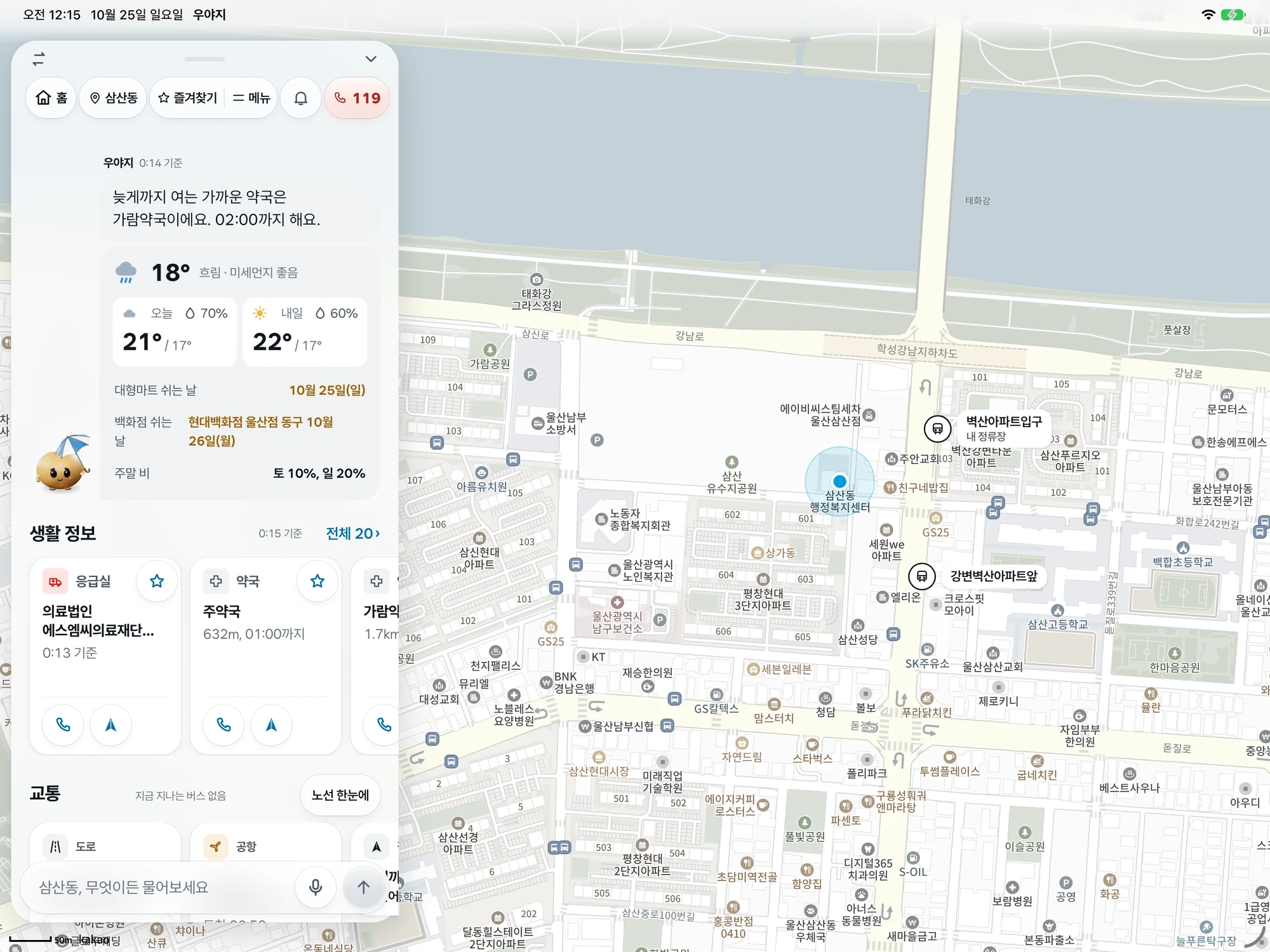Open today's forecast card 21°/17°
The image size is (1270, 952).
point(175,331)
